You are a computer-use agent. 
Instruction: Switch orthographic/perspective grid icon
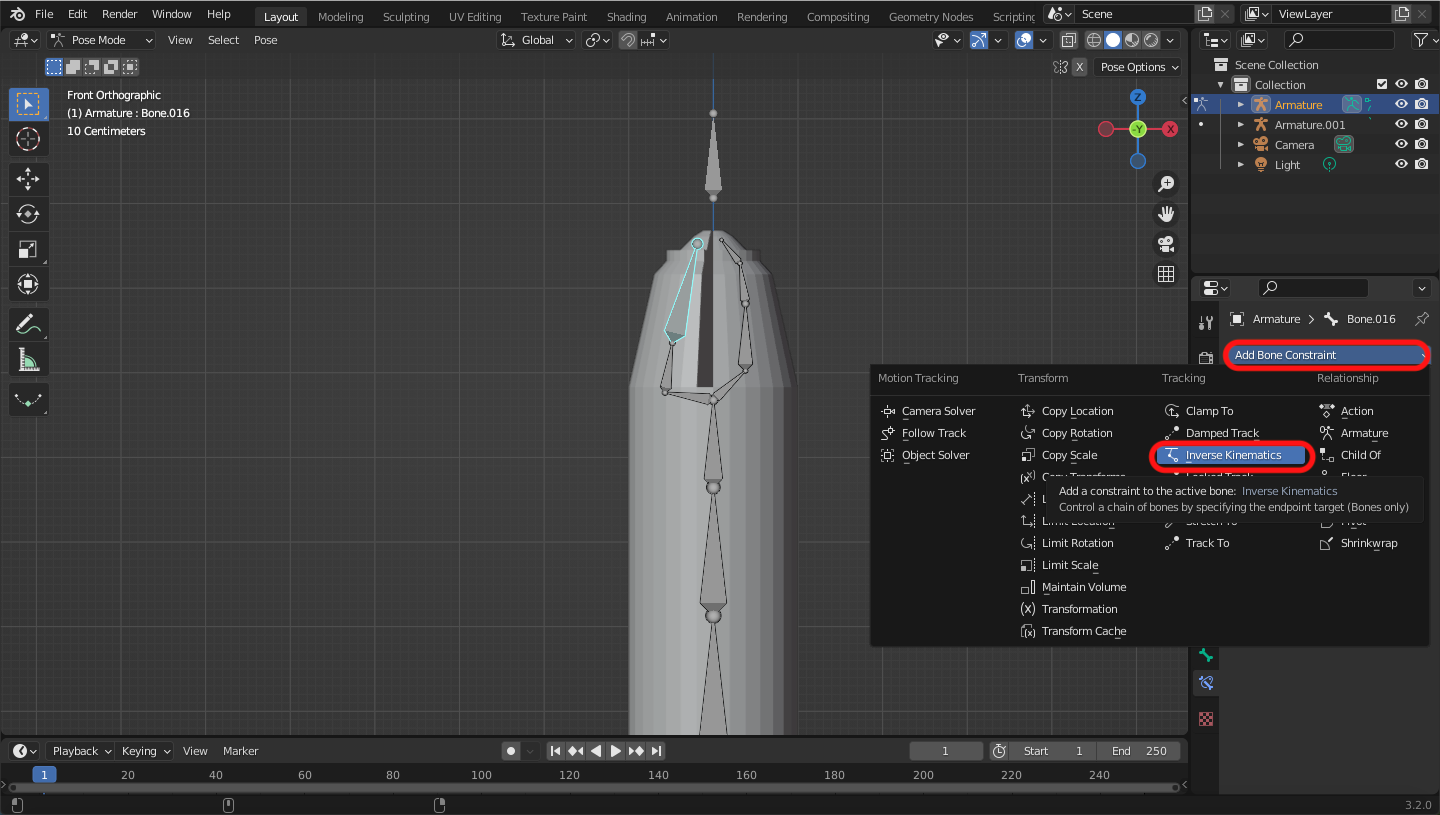1166,274
